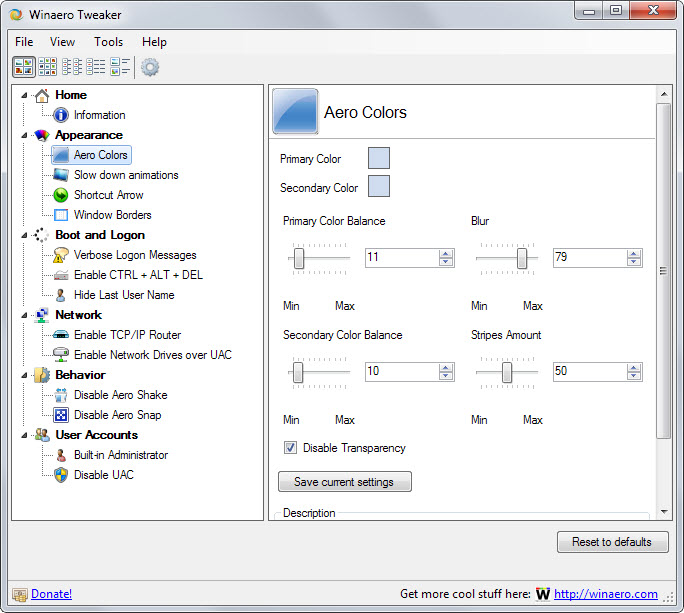Click the User Accounts people icon
The image size is (684, 613).
(x=42, y=435)
